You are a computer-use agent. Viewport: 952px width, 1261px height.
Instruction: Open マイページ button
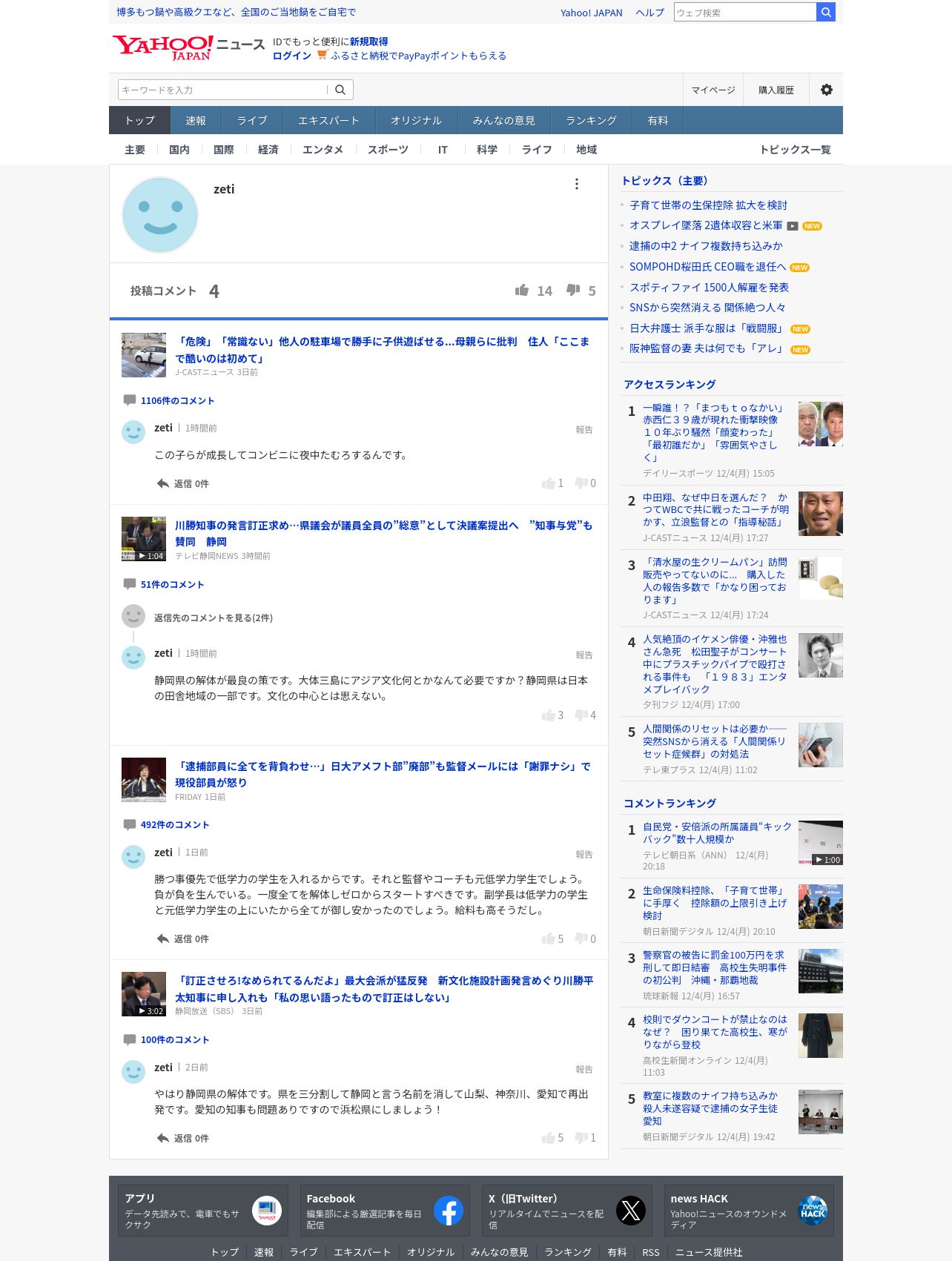[x=713, y=90]
